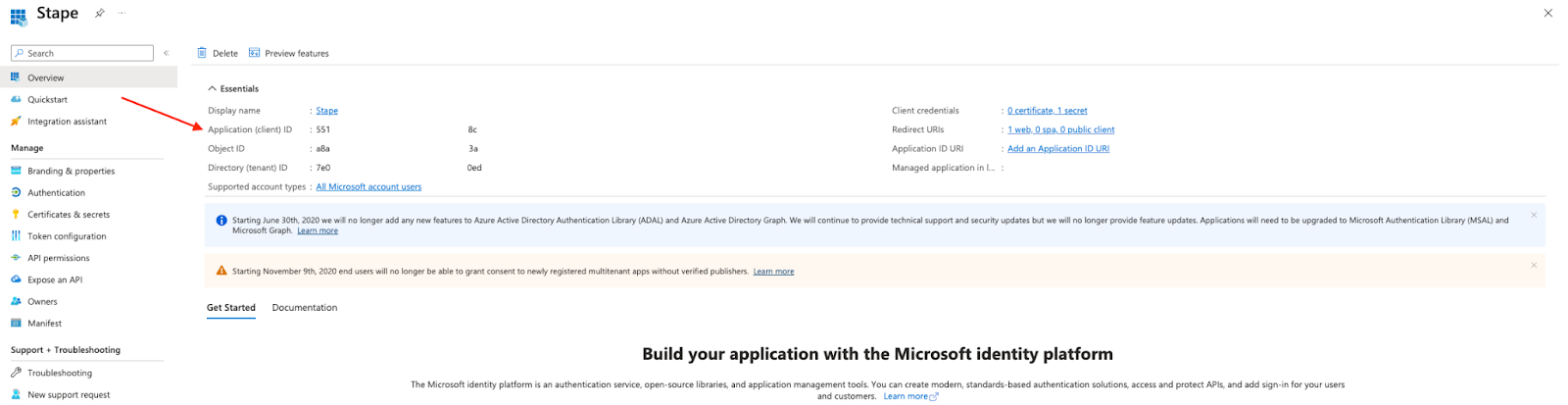
Task: Select Overview icon in sidebar
Action: tap(16, 77)
